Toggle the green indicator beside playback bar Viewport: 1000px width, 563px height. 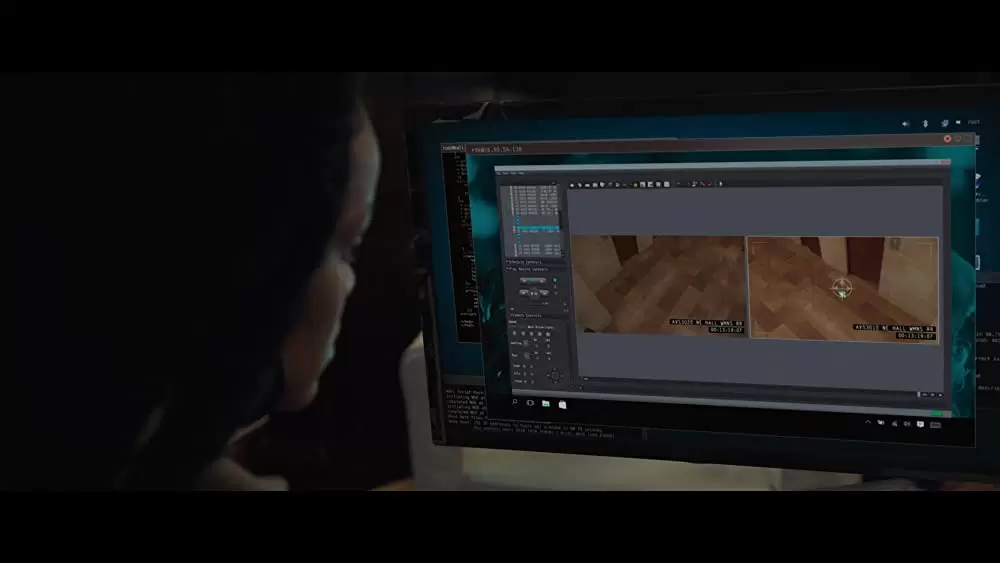(937, 413)
